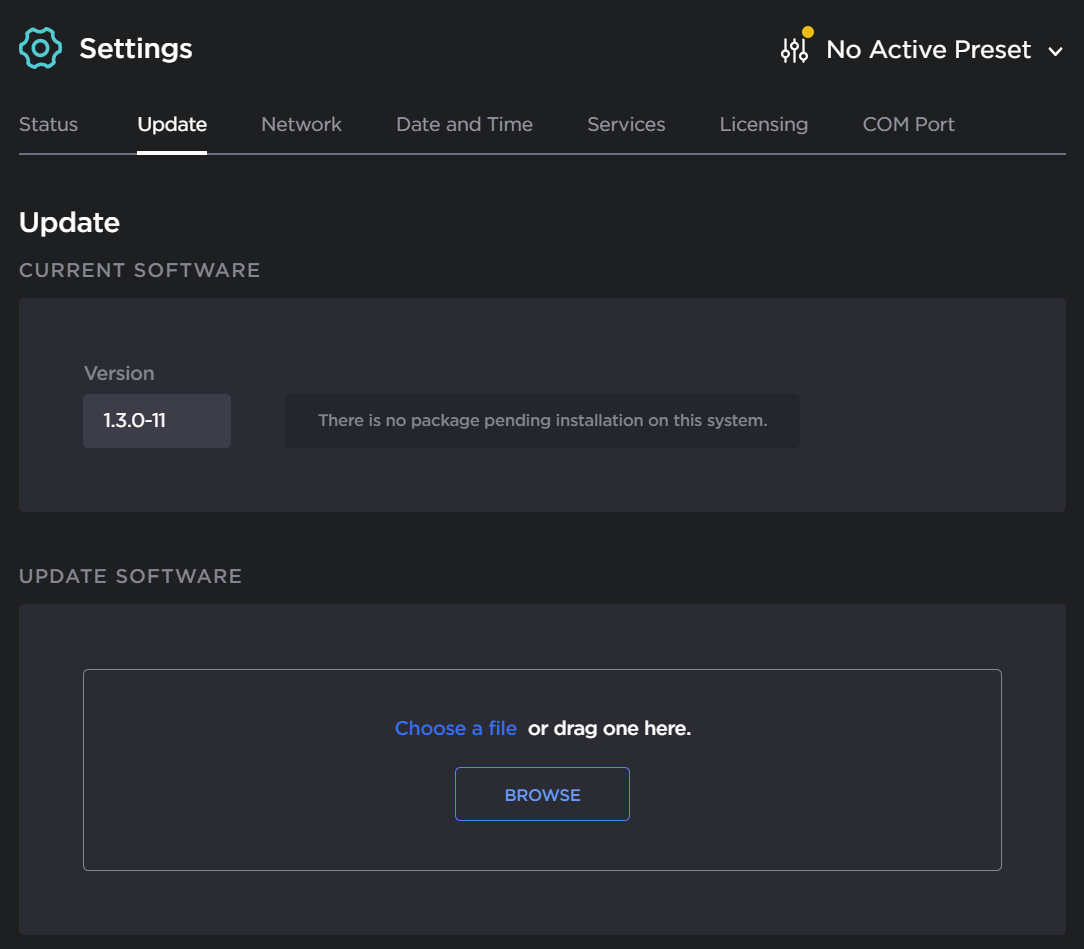
Task: Open the Network tab
Action: coord(301,125)
